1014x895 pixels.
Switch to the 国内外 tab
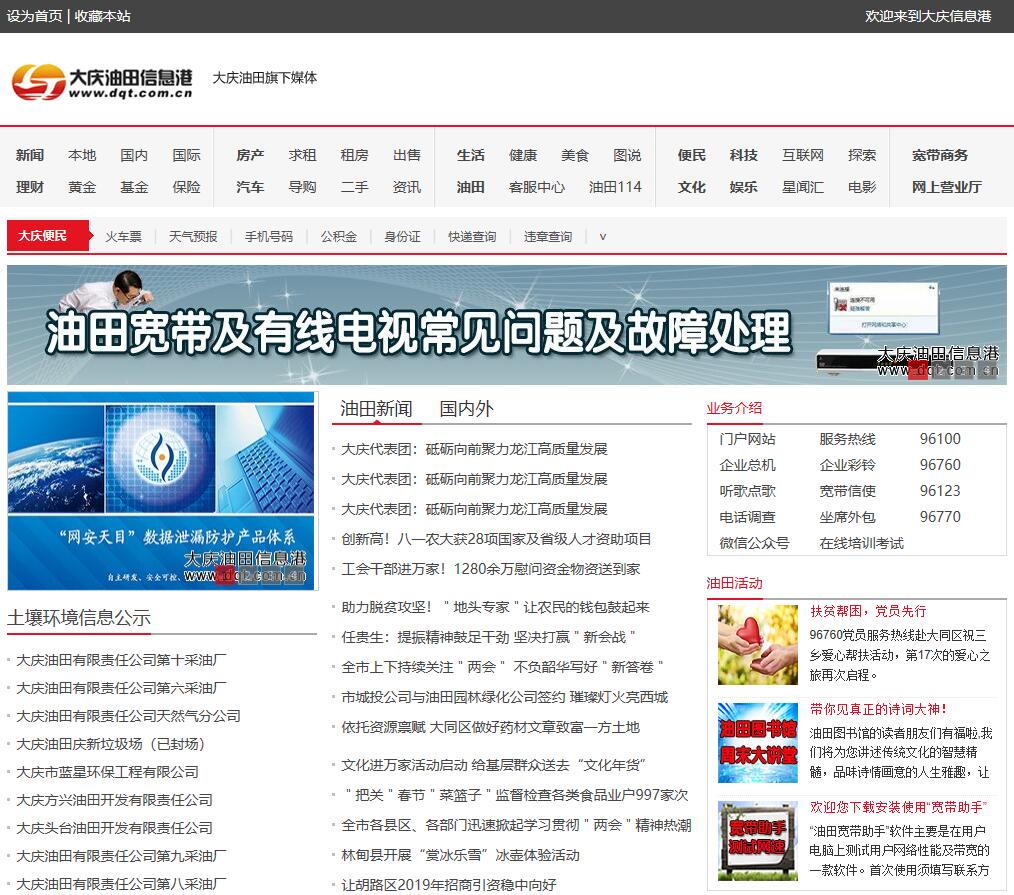coord(466,409)
